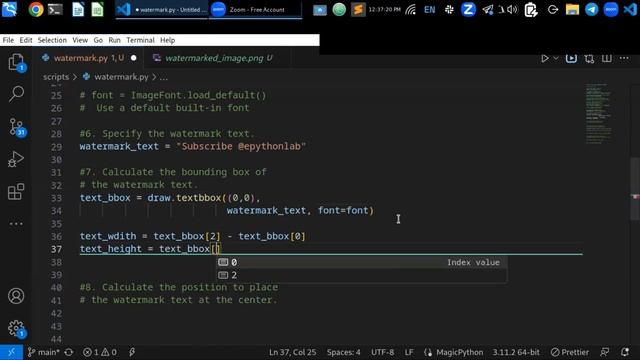Change encoding via UTF-8
This screenshot has width=640, height=360.
pyautogui.click(x=382, y=352)
